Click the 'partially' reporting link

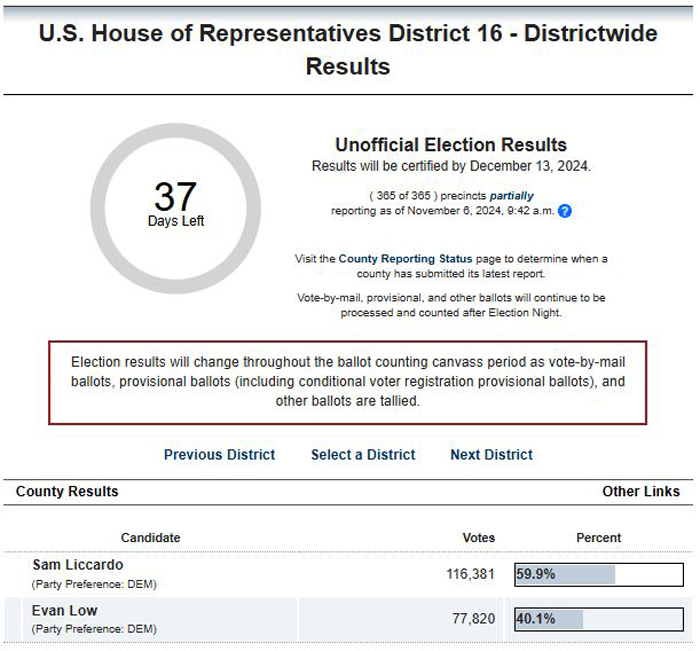tap(512, 196)
